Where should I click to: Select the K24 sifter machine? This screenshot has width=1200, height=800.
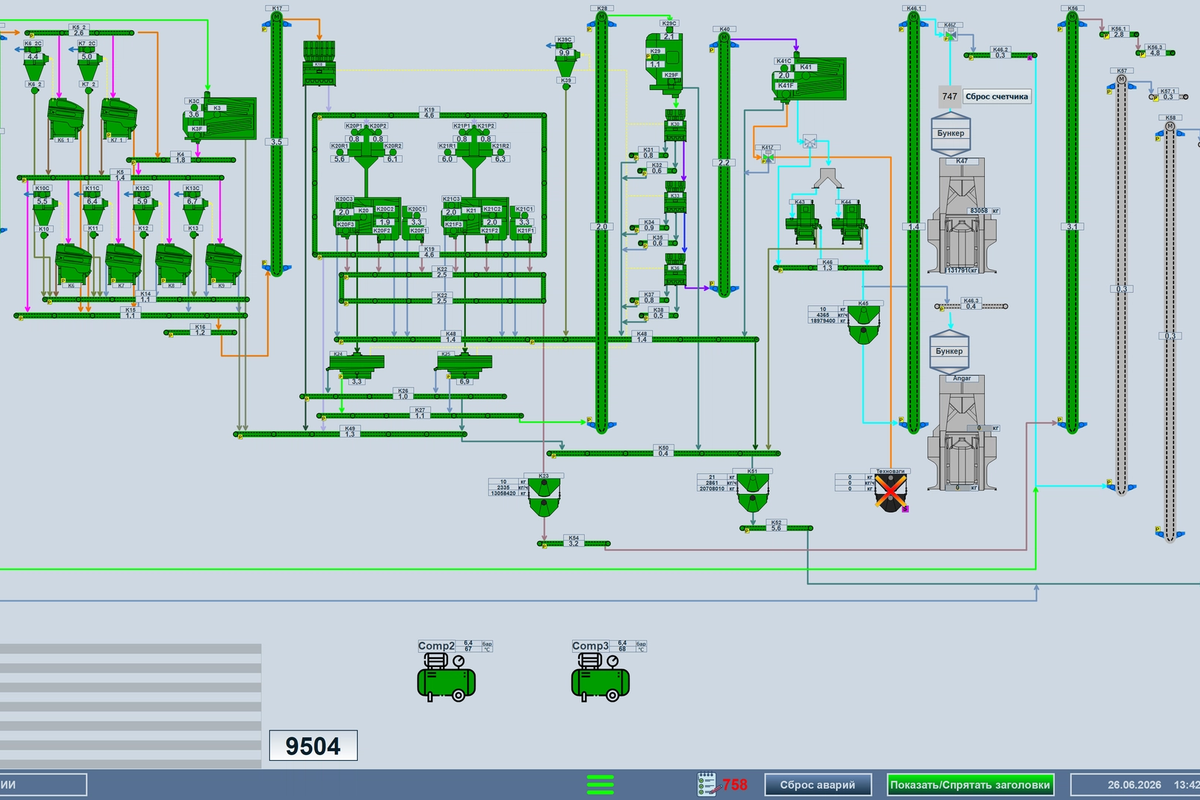click(356, 364)
